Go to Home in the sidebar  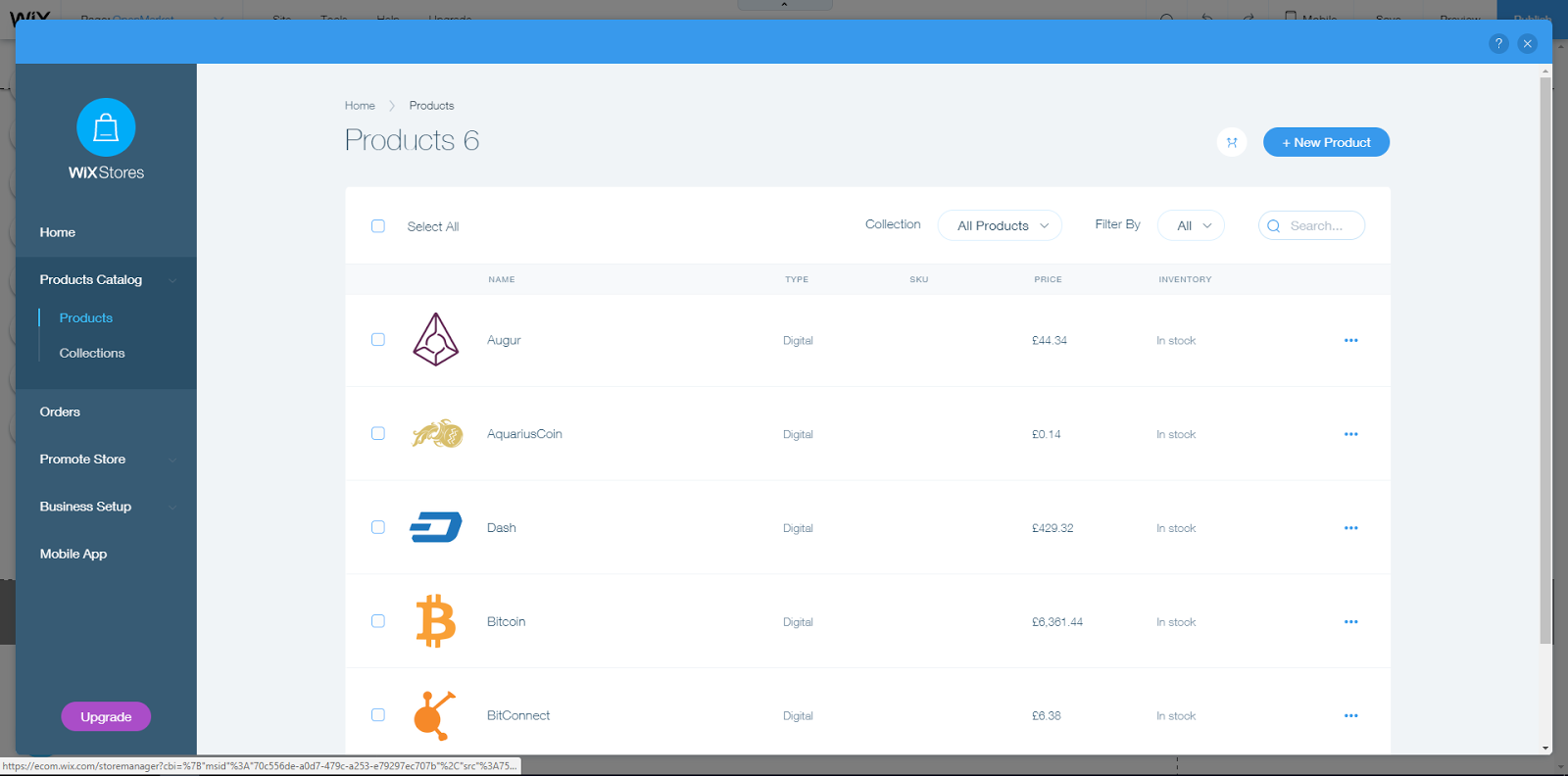[57, 232]
